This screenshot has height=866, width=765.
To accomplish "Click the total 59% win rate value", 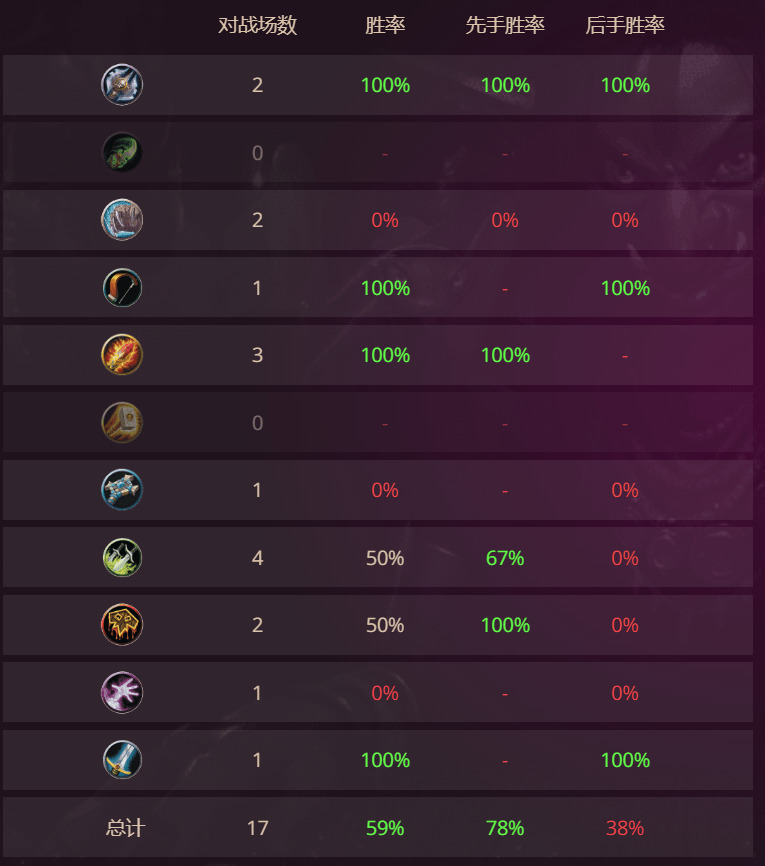I will coord(385,828).
